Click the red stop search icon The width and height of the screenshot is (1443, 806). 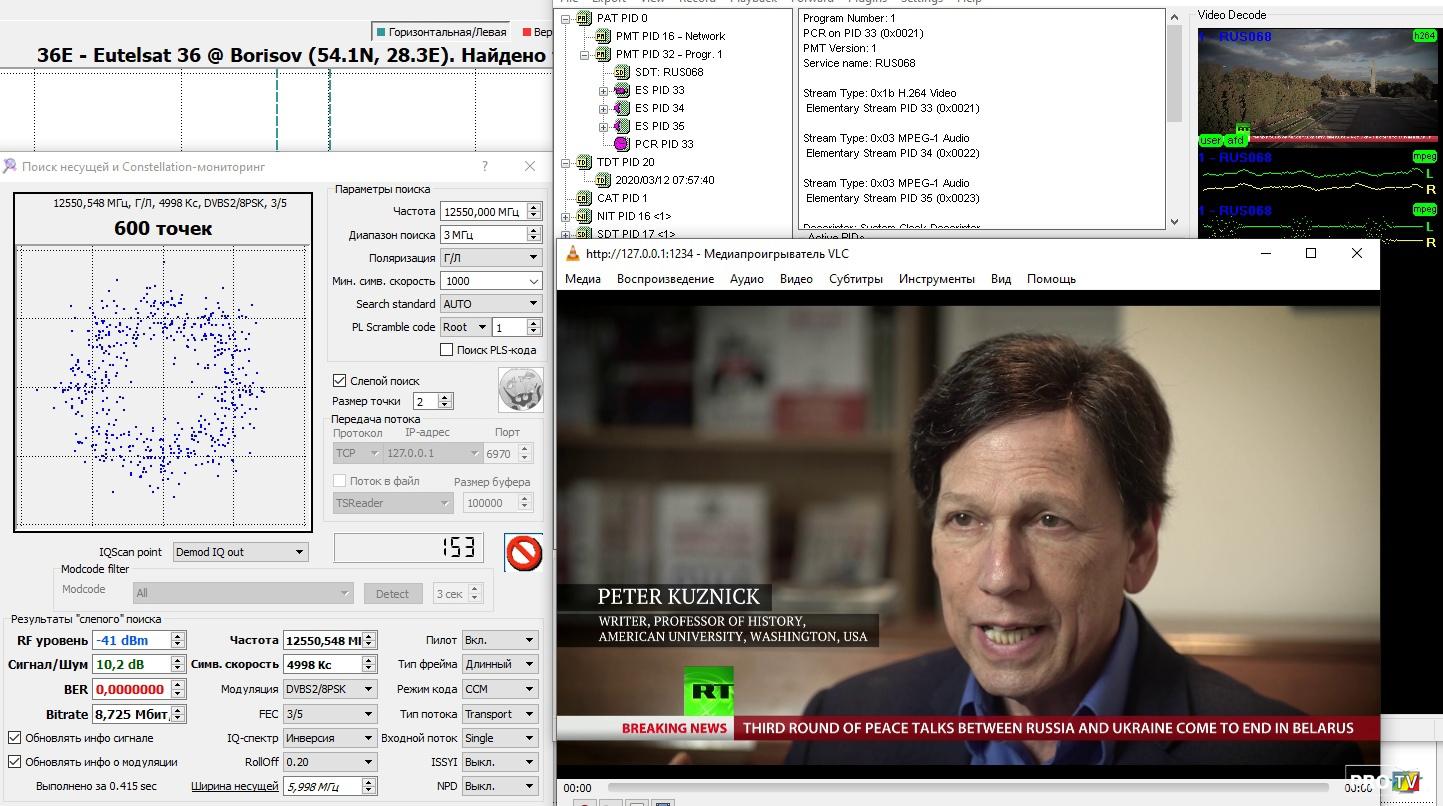click(523, 552)
